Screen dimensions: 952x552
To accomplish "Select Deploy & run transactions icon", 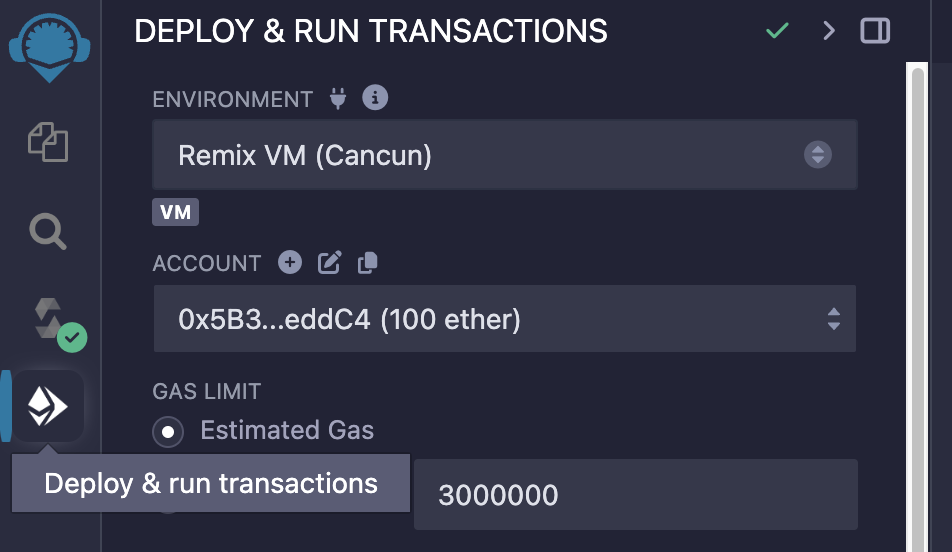I will (47, 406).
